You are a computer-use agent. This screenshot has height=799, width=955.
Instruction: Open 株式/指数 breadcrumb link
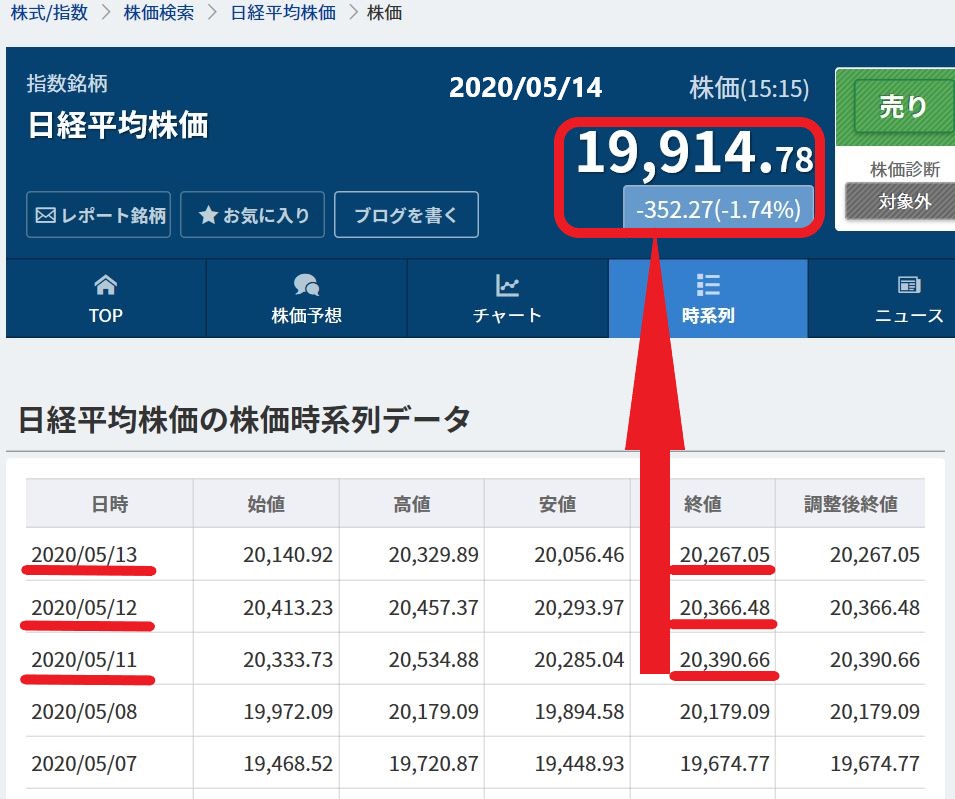(49, 13)
